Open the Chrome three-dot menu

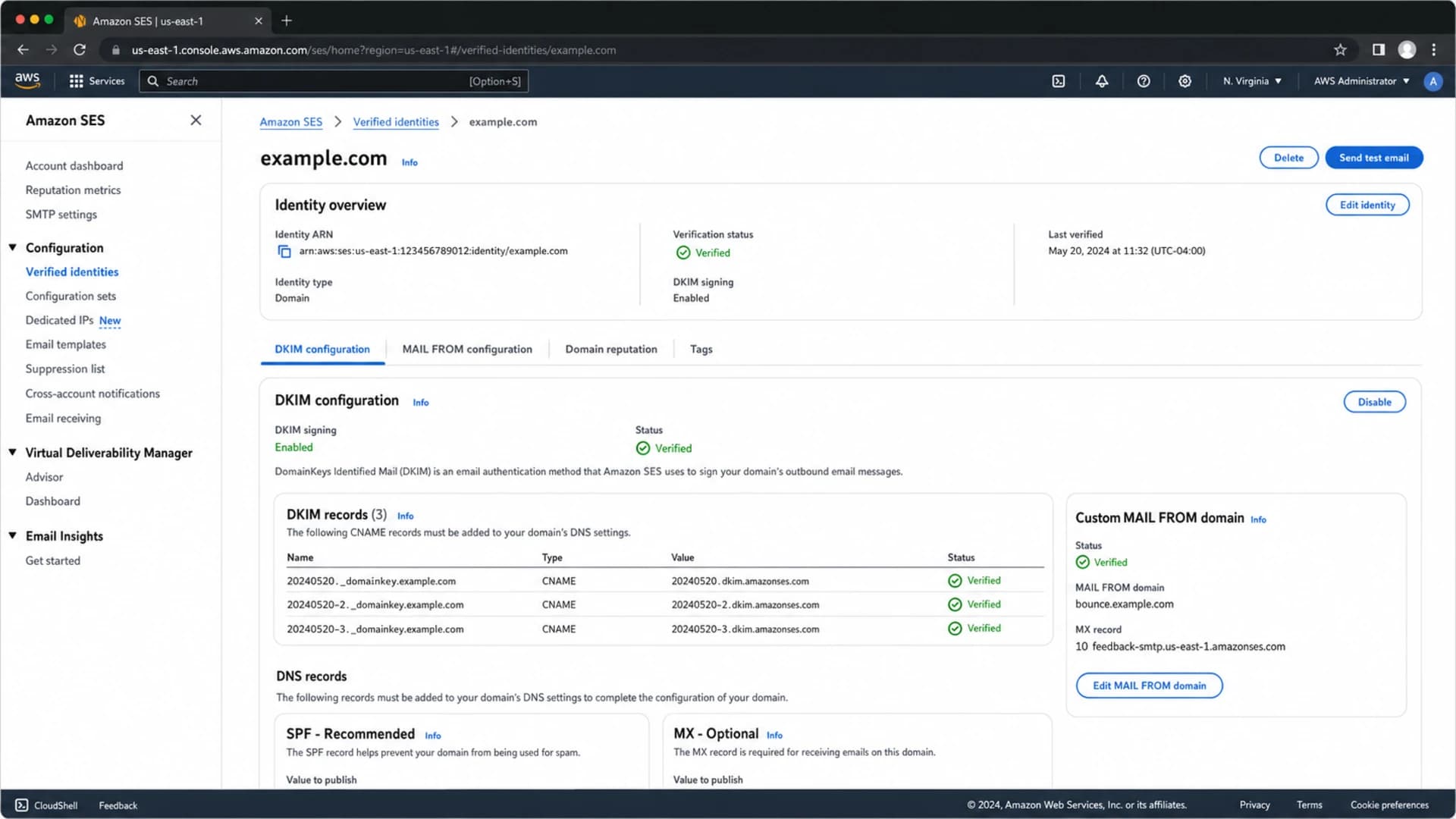pos(1433,50)
